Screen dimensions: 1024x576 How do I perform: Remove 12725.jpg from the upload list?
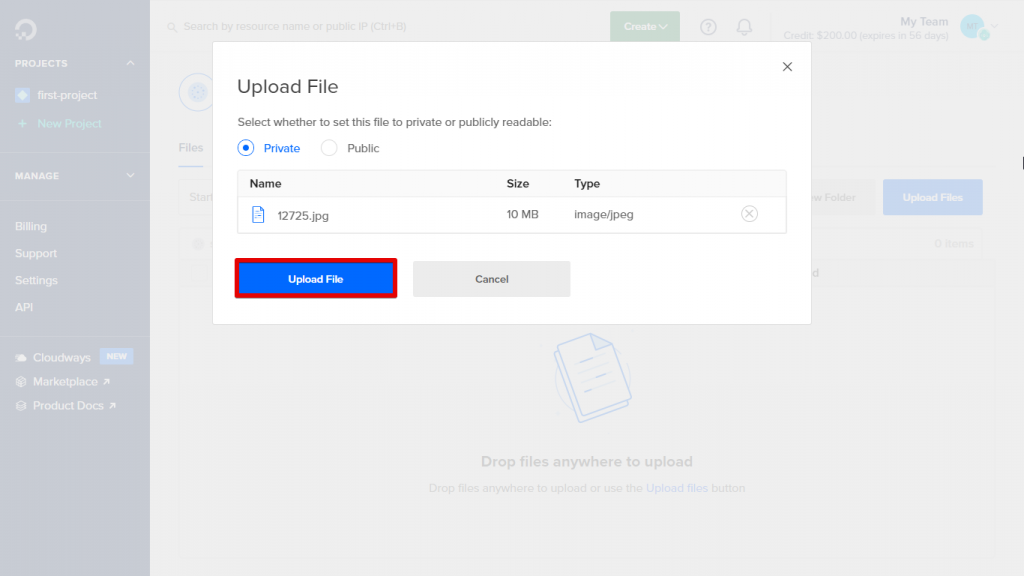tap(749, 214)
